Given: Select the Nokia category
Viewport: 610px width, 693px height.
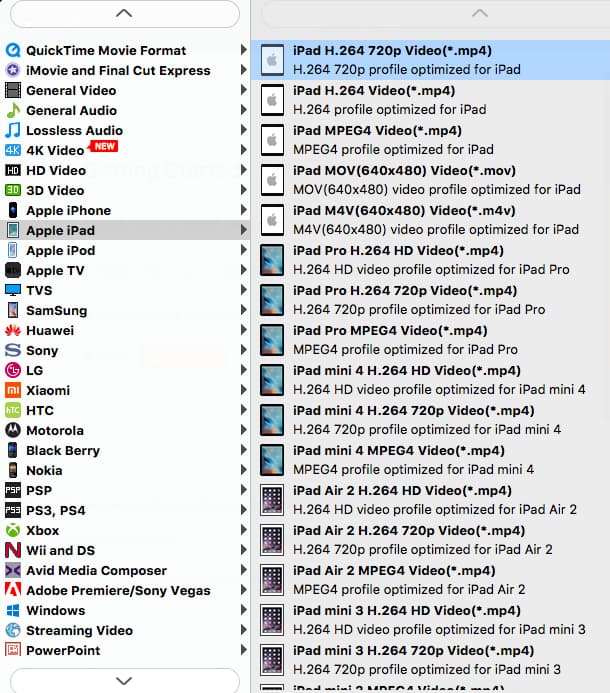Looking at the screenshot, I should tap(125, 470).
